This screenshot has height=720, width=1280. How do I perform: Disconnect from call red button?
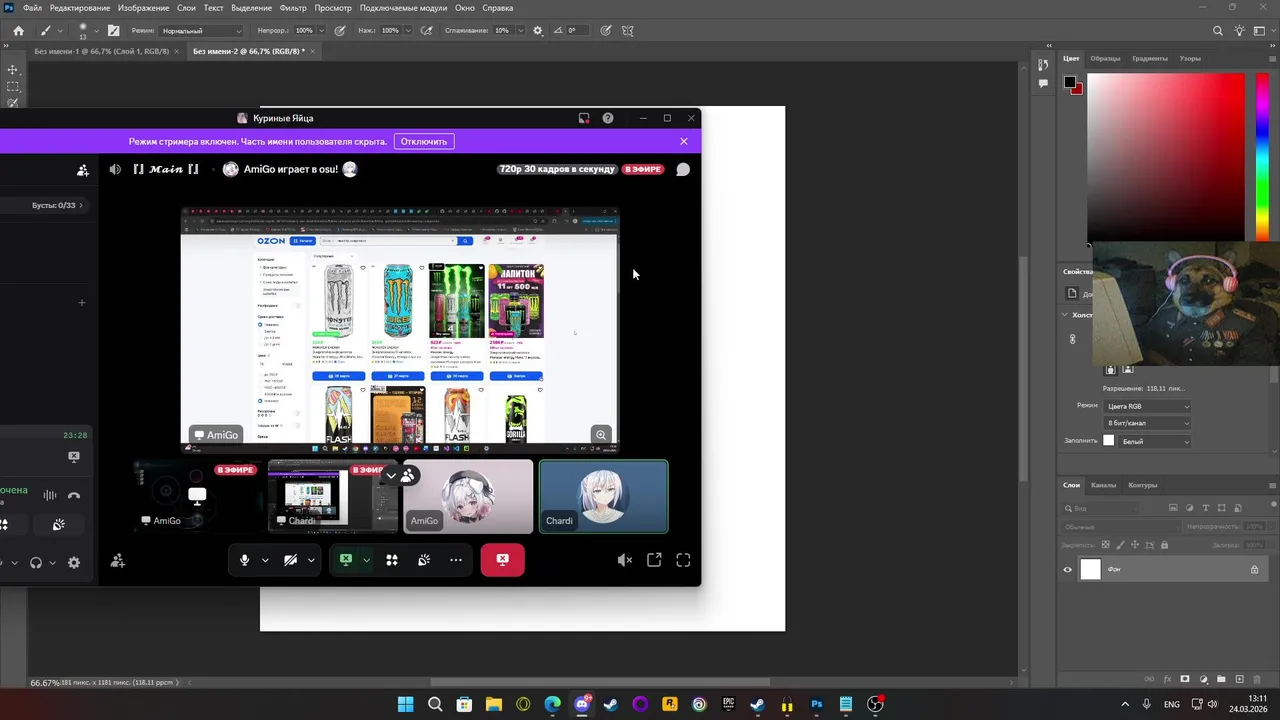pyautogui.click(x=502, y=560)
